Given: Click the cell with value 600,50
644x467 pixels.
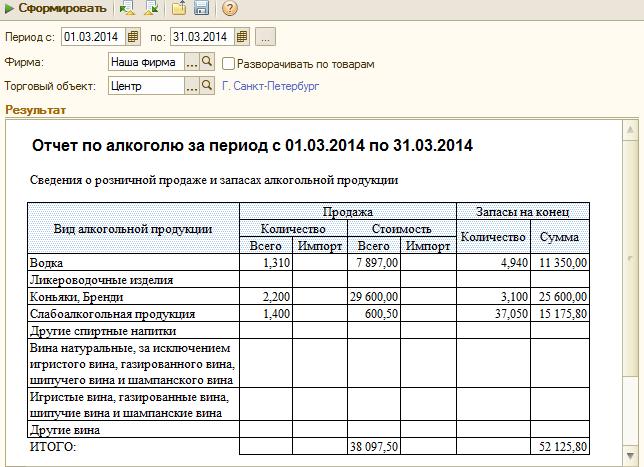Looking at the screenshot, I should [374, 314].
